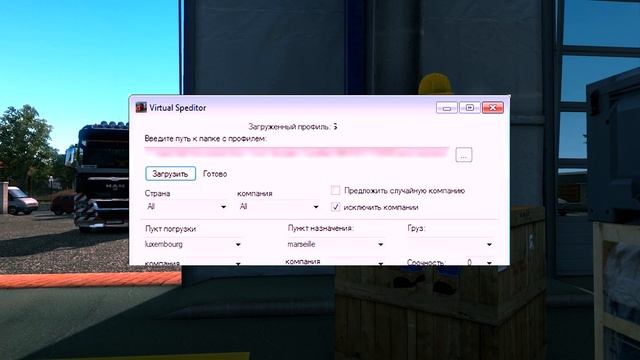This screenshot has height=360, width=640.
Task: Close the Virtual Speditor window
Action: click(493, 108)
